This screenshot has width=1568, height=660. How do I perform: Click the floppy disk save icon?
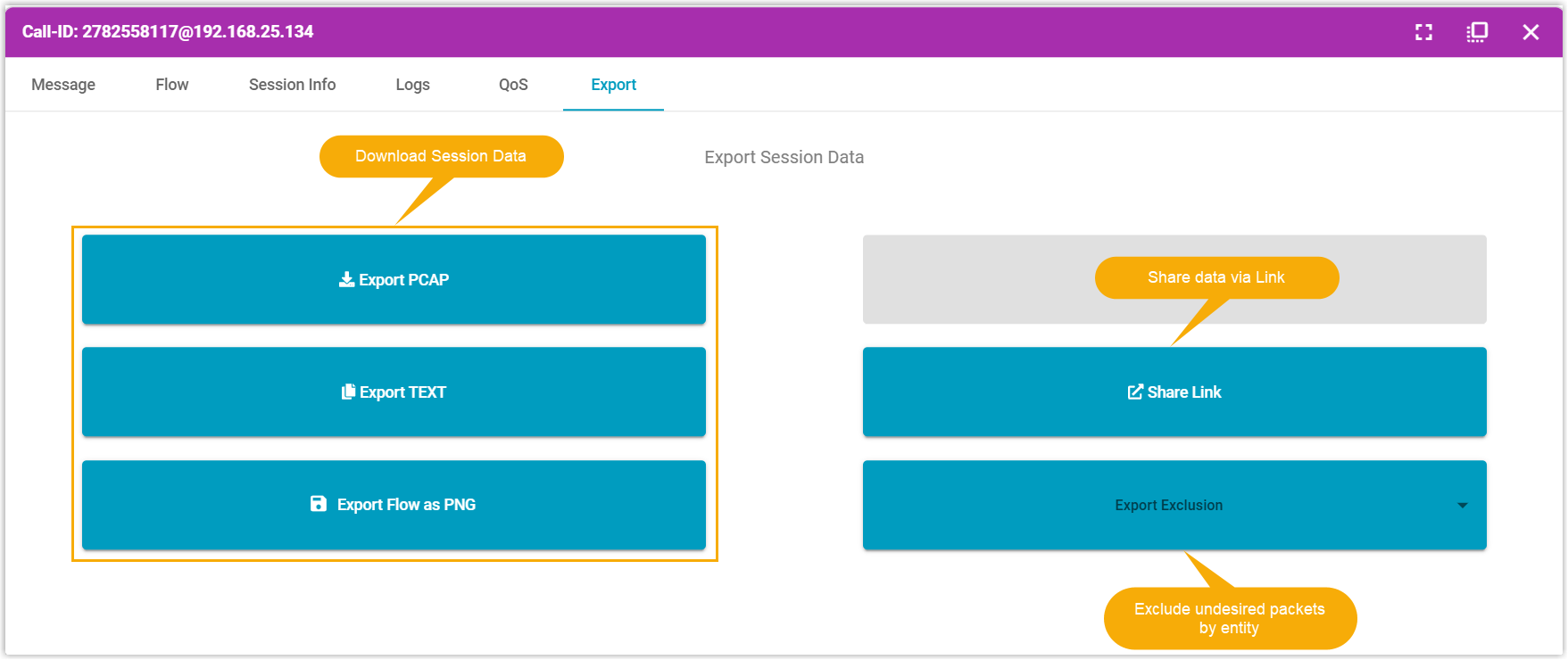(x=319, y=504)
